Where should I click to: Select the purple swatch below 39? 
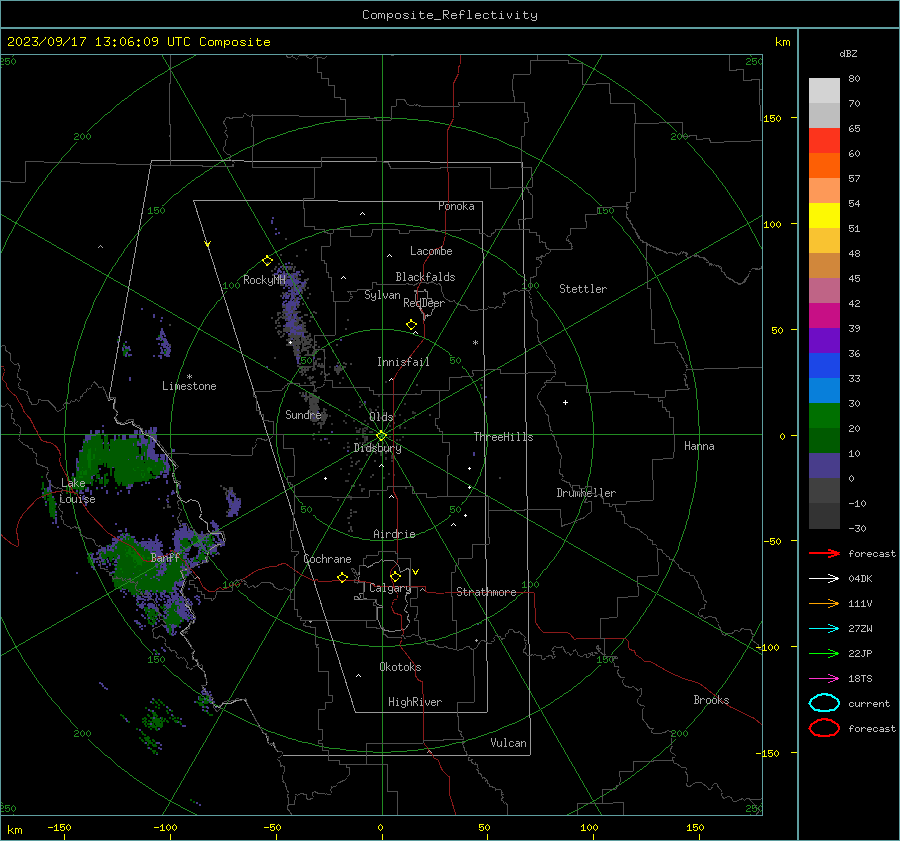point(824,341)
